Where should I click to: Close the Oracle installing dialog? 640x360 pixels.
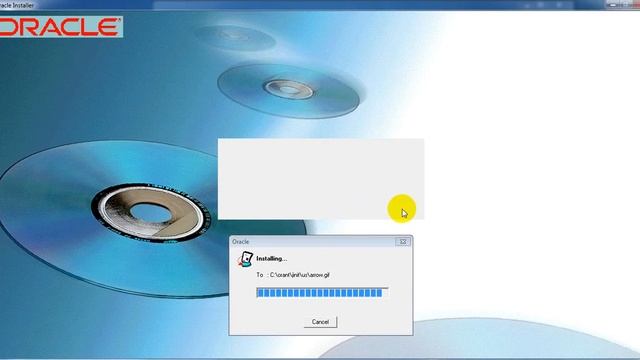click(x=402, y=242)
